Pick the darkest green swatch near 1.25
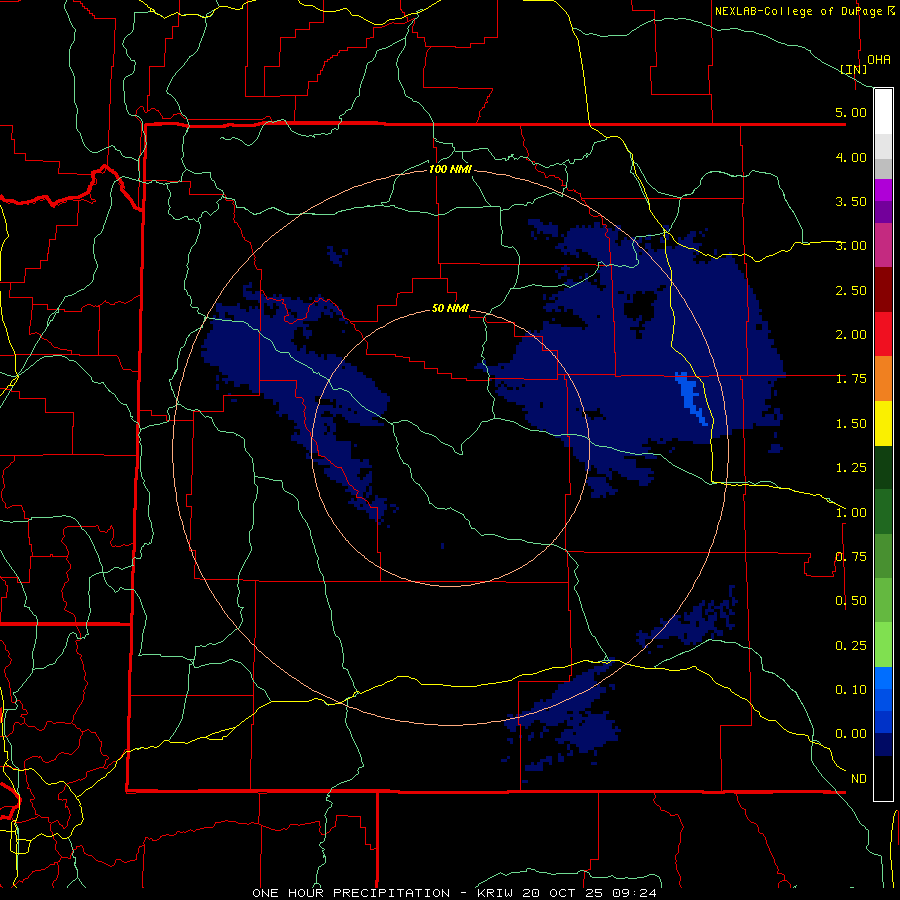 883,468
